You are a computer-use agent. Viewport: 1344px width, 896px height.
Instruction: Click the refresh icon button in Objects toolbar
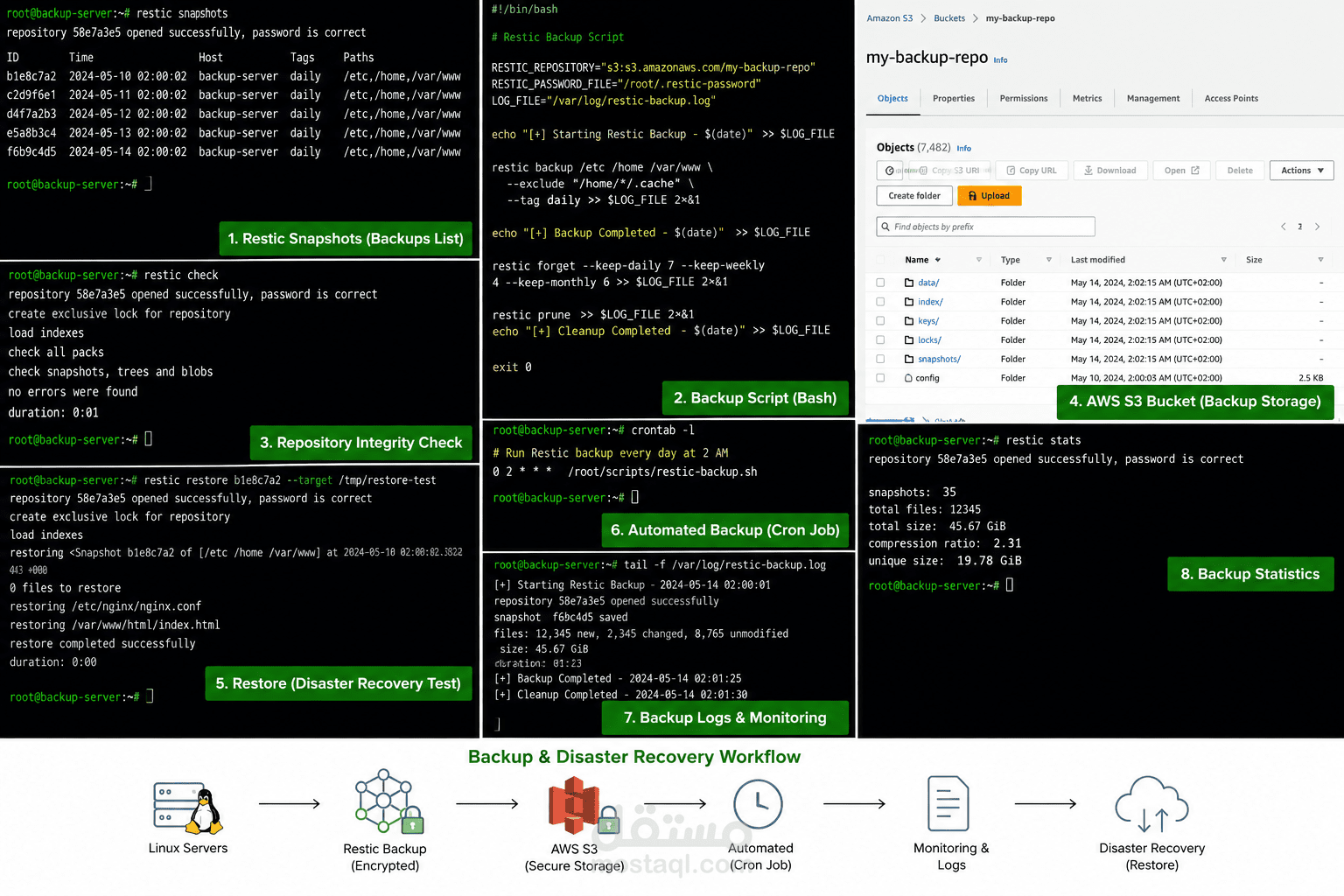(890, 171)
